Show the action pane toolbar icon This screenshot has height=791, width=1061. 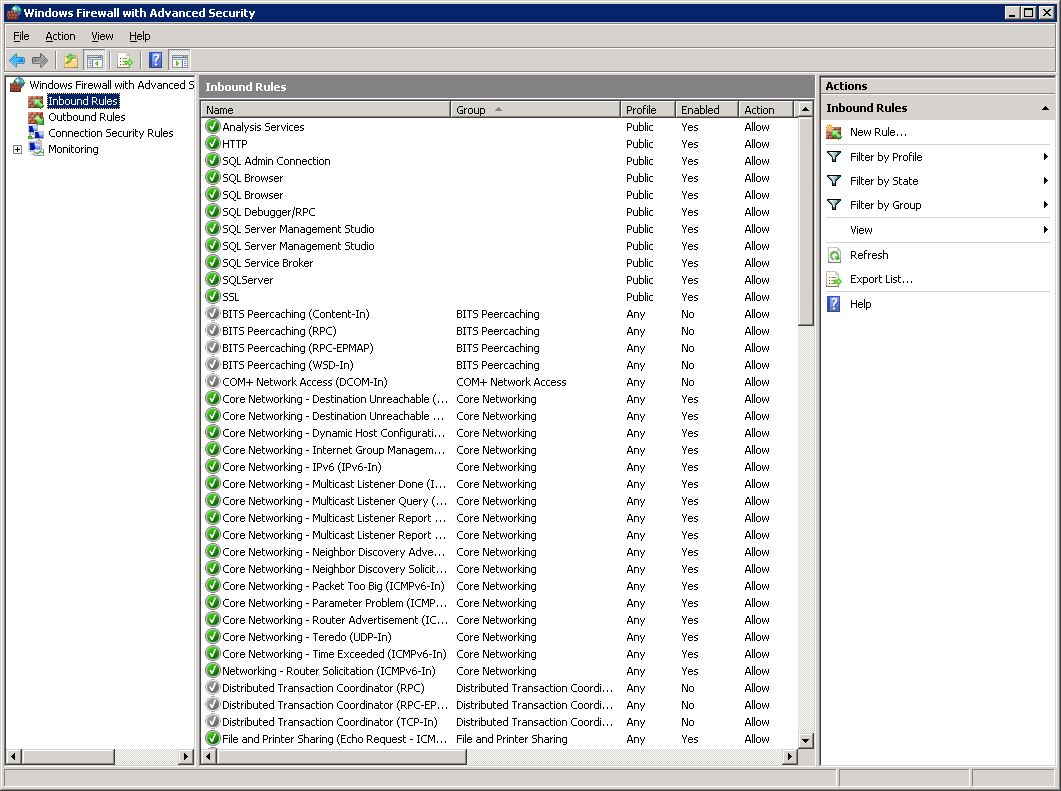[179, 60]
